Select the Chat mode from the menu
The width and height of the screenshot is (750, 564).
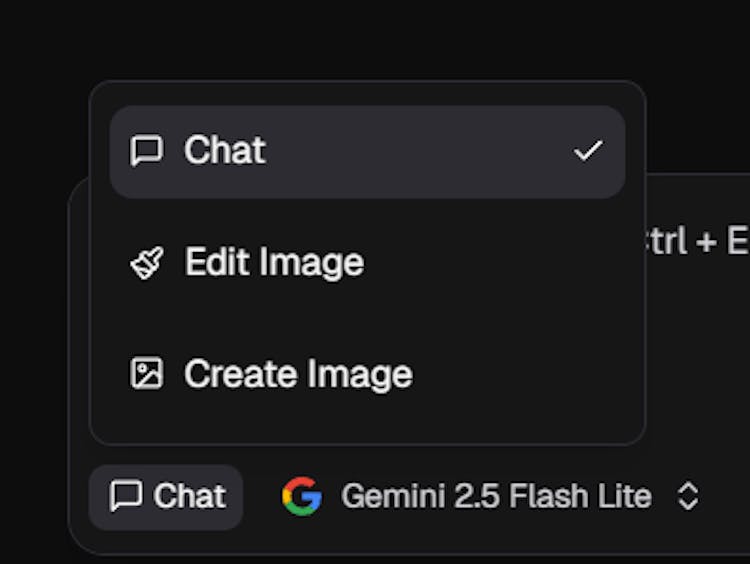(366, 151)
